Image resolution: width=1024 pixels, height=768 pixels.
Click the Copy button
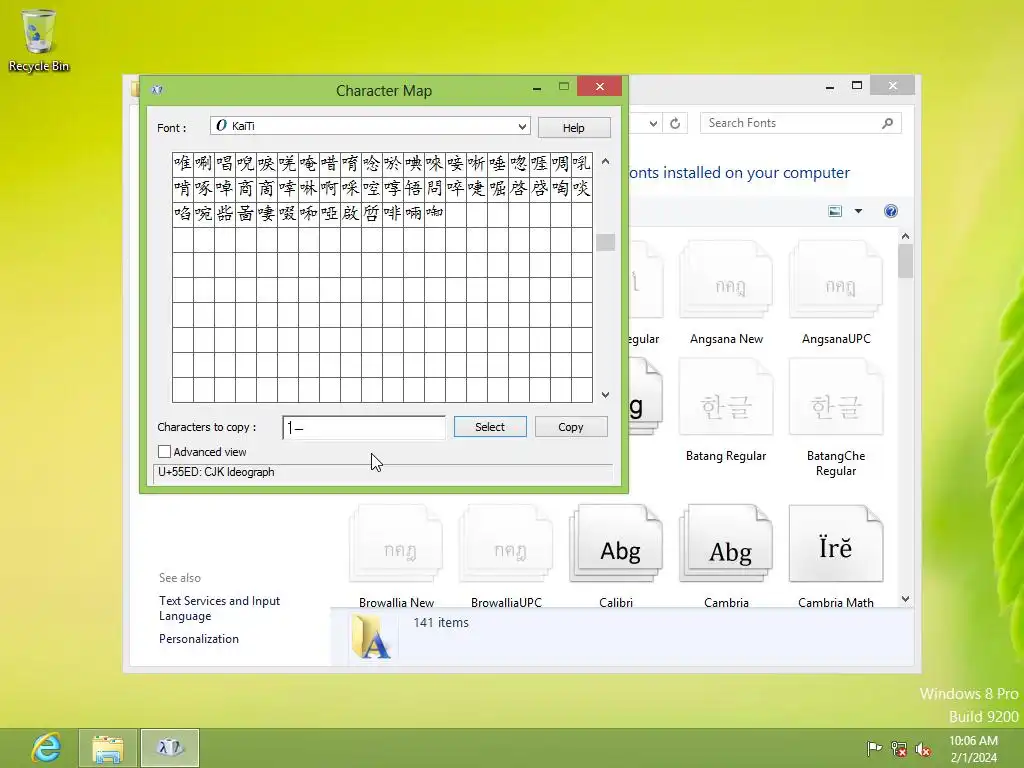(571, 426)
